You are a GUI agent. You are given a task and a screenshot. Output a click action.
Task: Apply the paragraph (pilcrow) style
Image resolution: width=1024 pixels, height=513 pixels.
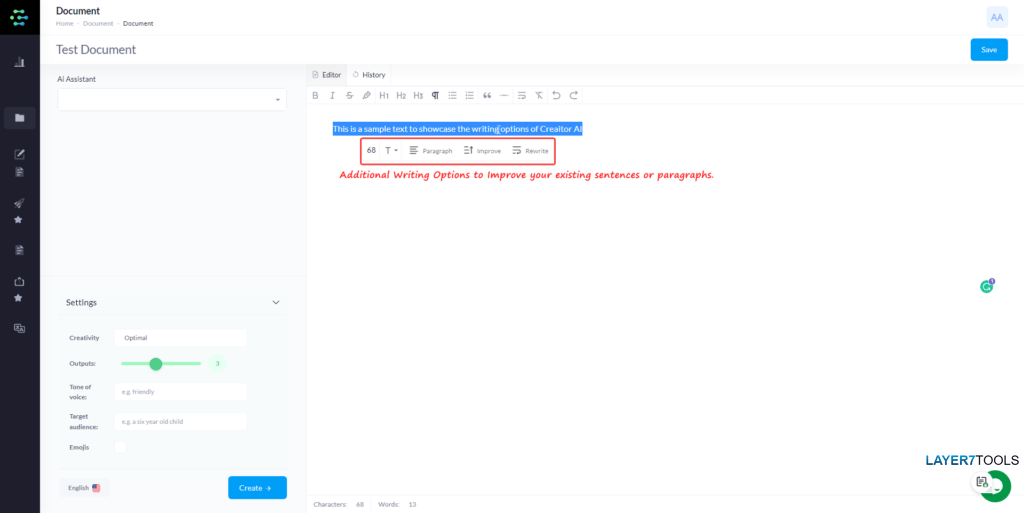click(435, 95)
